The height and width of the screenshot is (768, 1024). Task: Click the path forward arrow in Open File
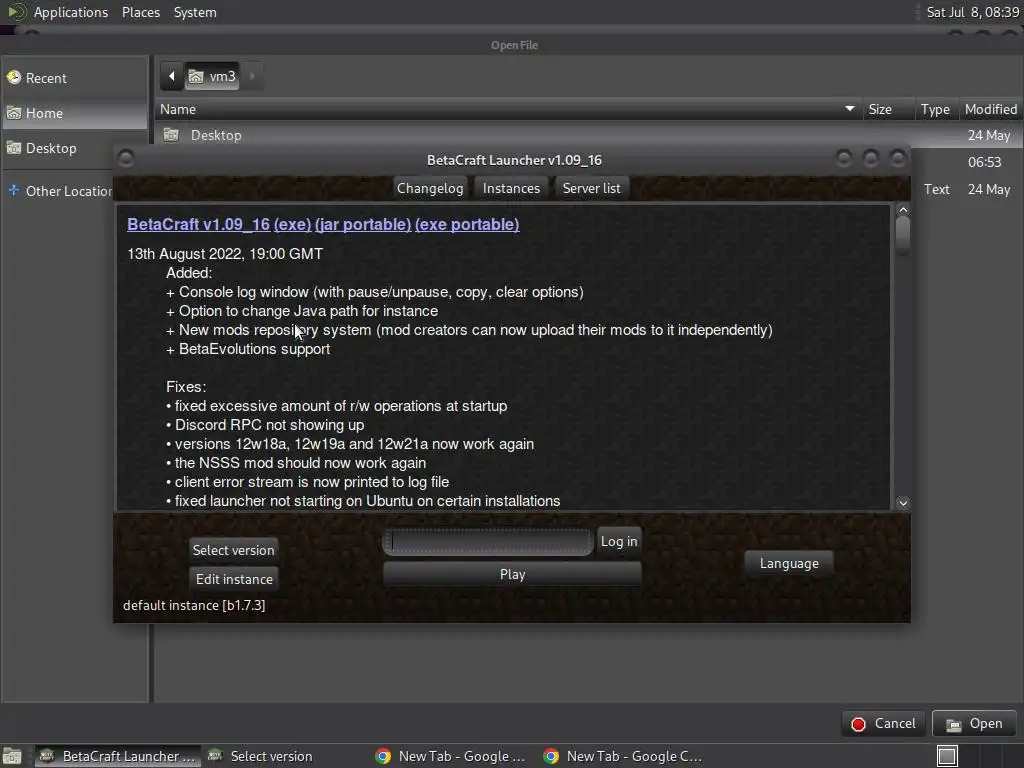[x=252, y=76]
